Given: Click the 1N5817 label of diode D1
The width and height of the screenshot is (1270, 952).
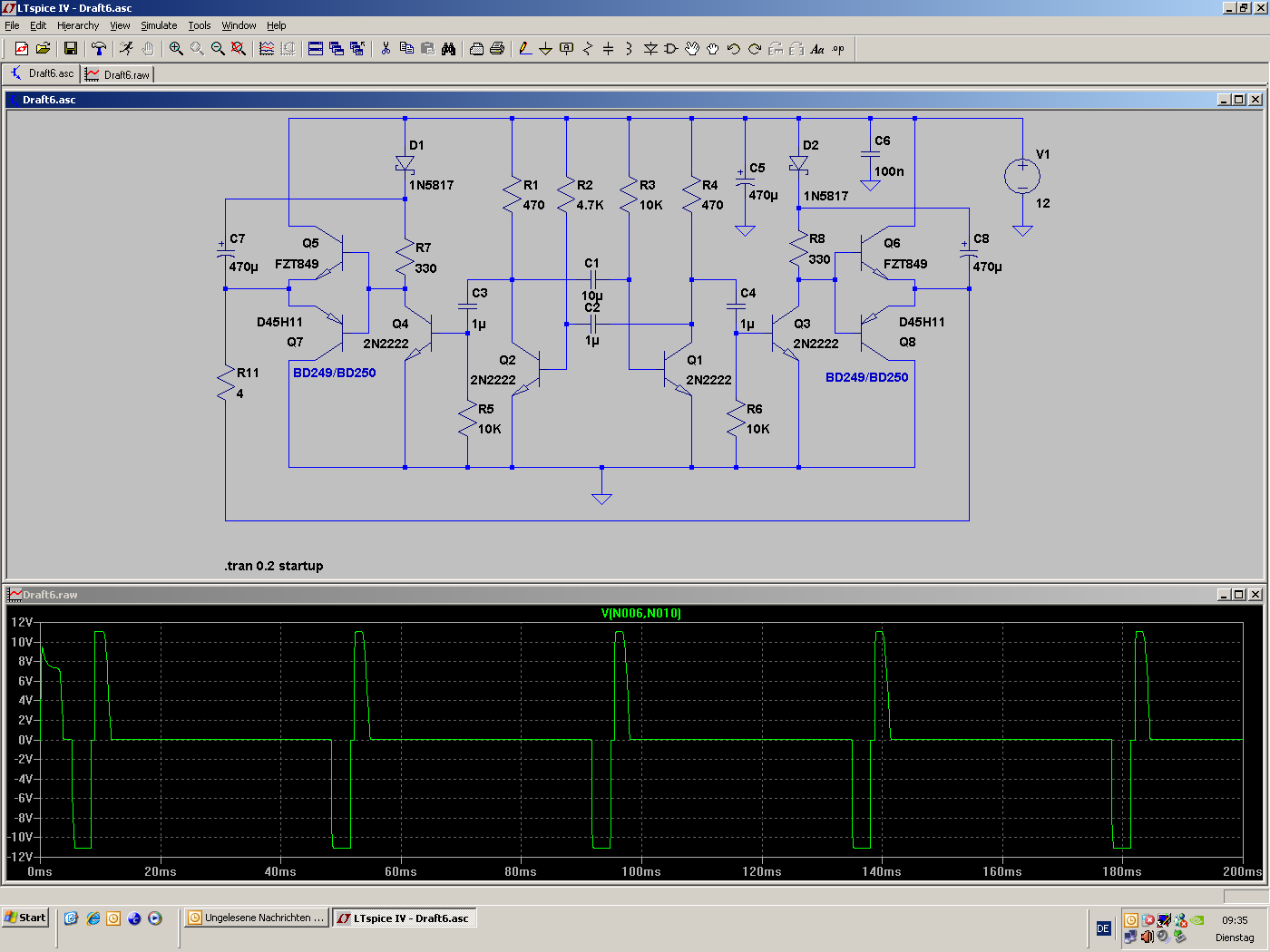Looking at the screenshot, I should click(432, 185).
